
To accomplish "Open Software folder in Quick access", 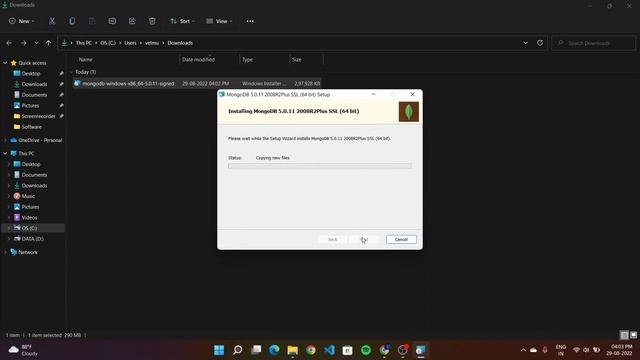I will click(x=32, y=127).
